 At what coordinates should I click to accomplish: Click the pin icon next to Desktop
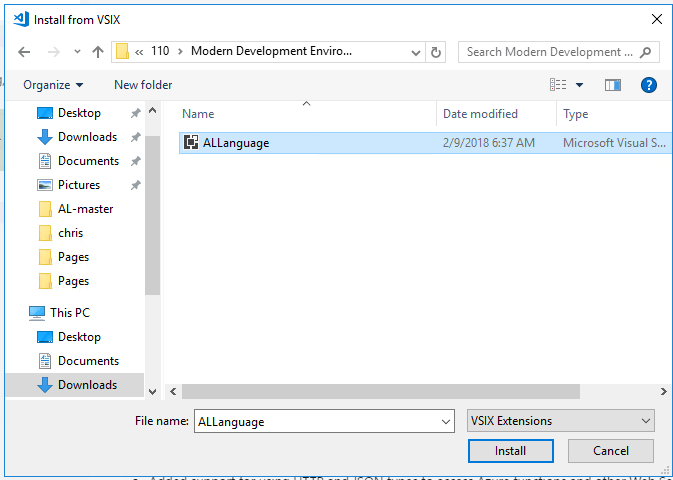136,113
